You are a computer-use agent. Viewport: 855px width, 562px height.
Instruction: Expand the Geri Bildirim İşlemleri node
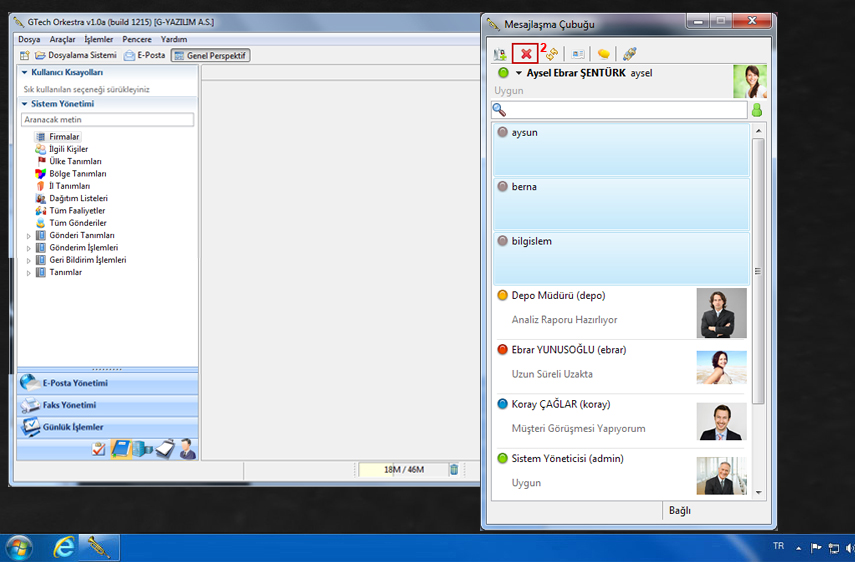pos(29,260)
